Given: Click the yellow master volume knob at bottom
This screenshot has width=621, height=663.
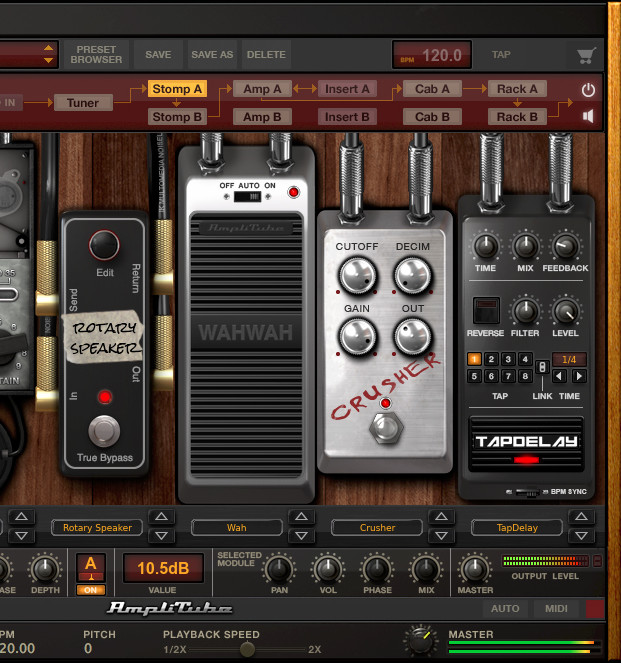Looking at the screenshot, I should pos(420,640).
